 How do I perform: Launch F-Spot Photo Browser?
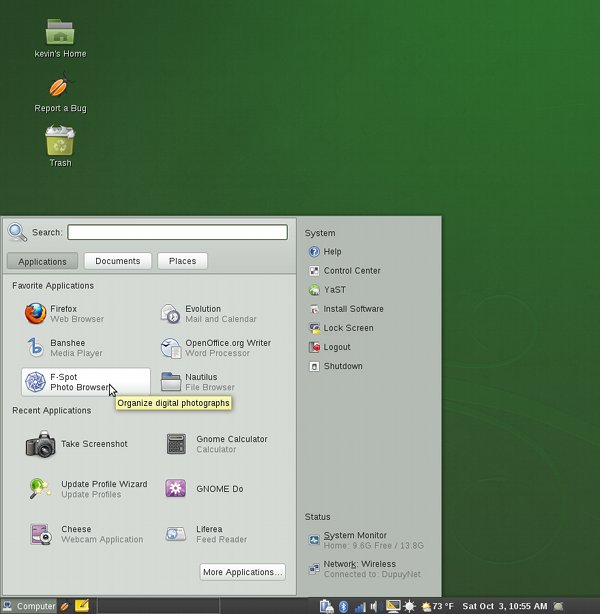click(x=85, y=382)
